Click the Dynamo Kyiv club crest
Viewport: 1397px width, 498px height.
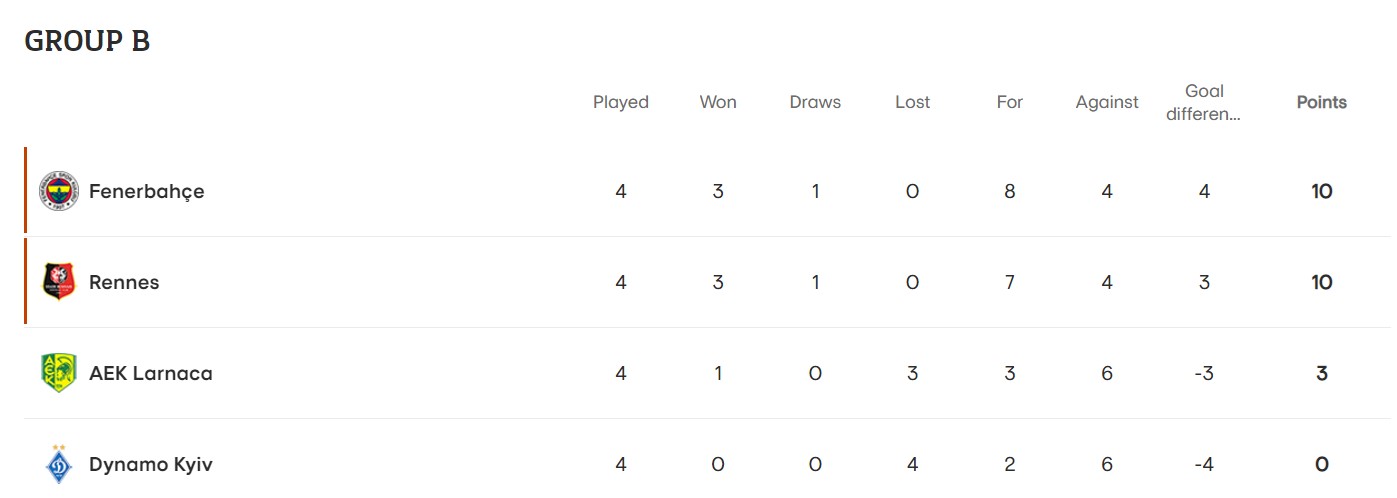coord(58,464)
